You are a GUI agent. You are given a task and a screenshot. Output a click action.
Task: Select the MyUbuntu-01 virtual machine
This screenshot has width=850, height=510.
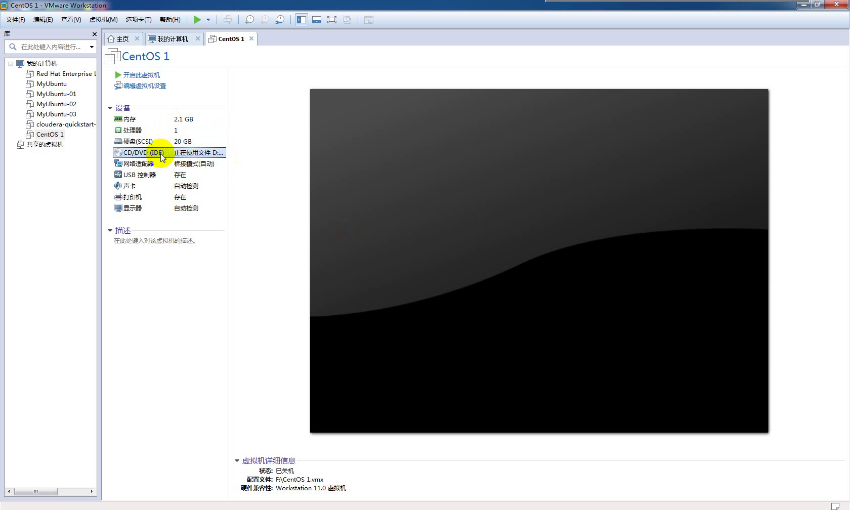[56, 94]
